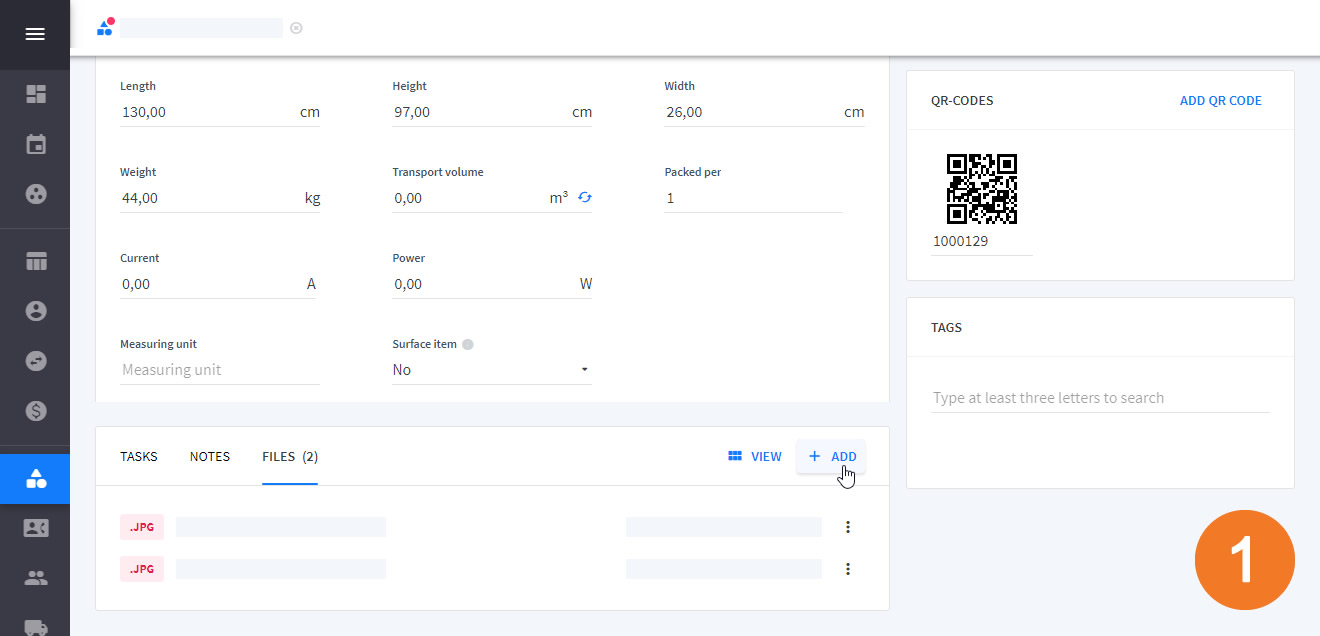Click the first .JPG file type badge
The height and width of the screenshot is (636, 1320).
tap(142, 527)
